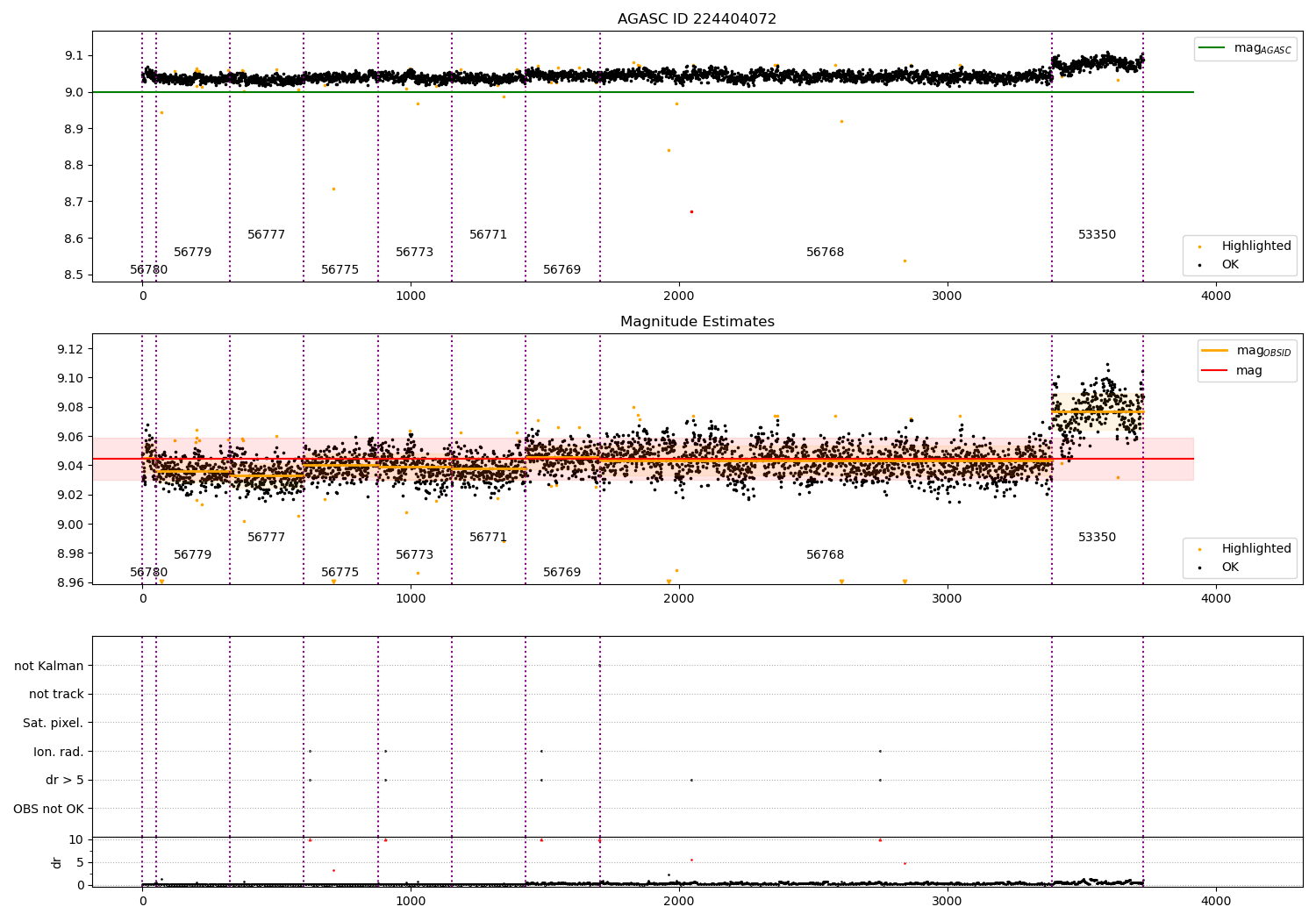Click the 'not track' axis label

(x=56, y=694)
